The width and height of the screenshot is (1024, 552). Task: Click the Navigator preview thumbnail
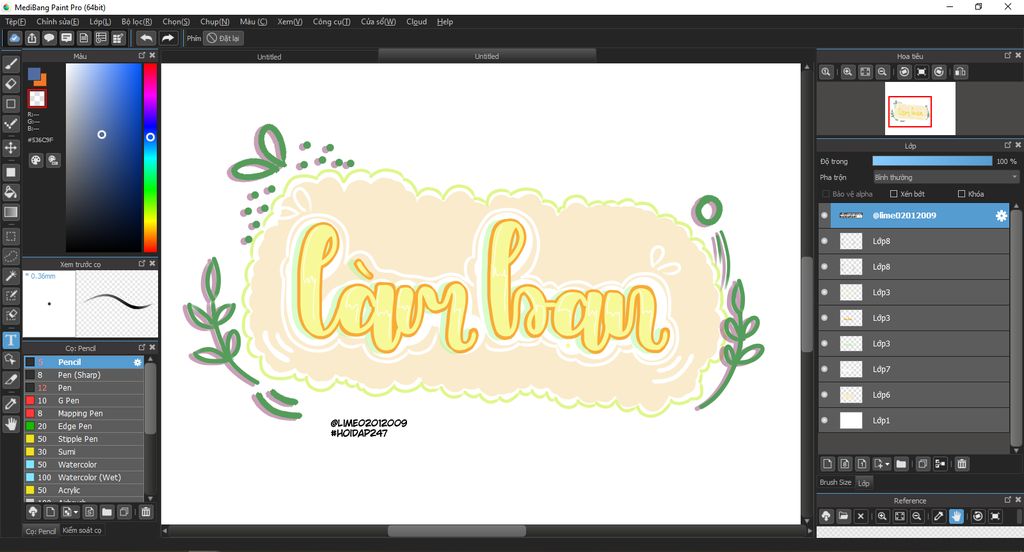click(920, 108)
